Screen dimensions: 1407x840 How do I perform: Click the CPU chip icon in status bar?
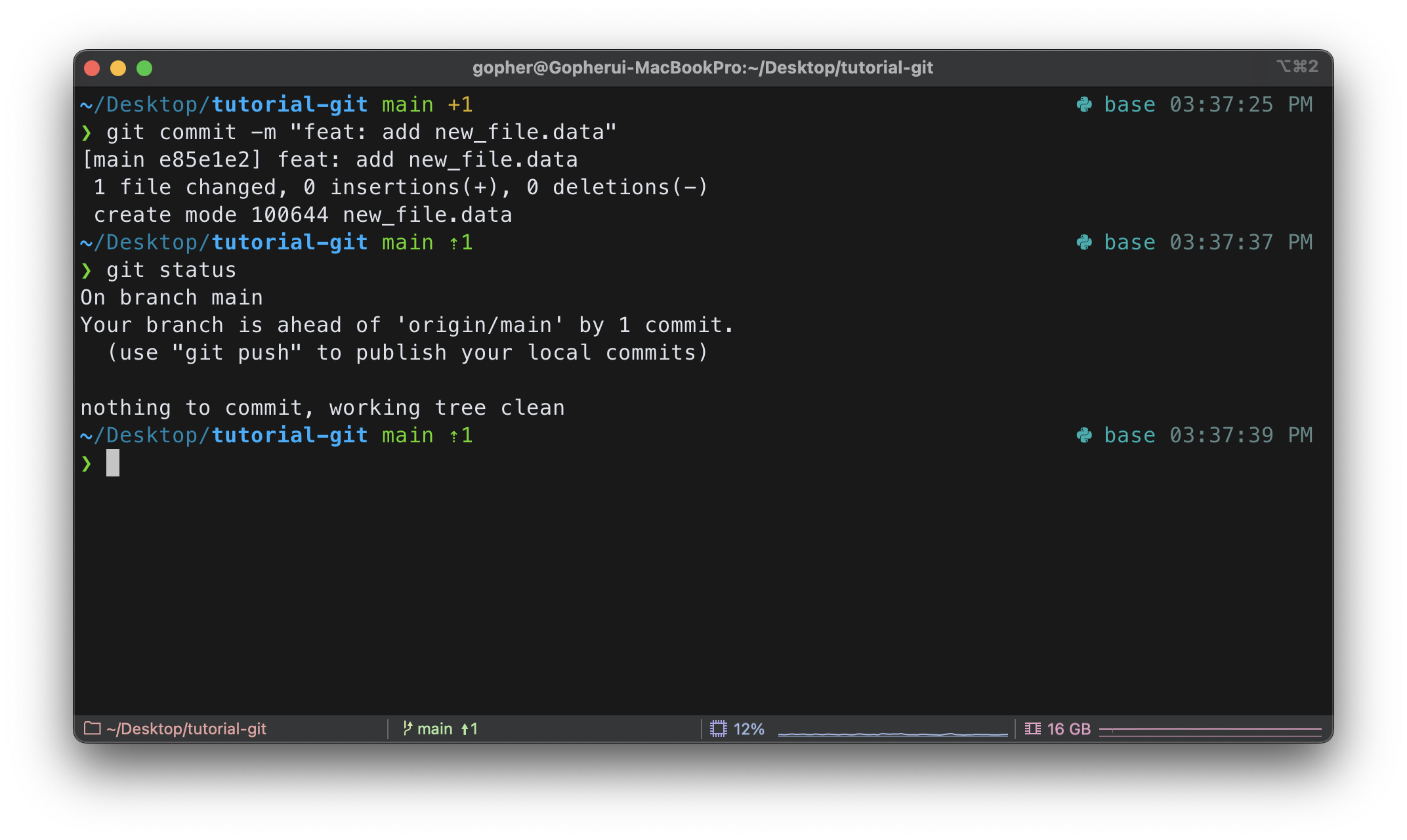click(x=719, y=728)
